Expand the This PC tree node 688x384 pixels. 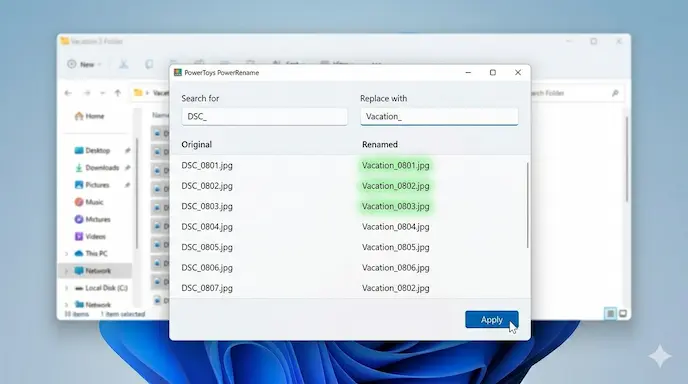[67, 254]
